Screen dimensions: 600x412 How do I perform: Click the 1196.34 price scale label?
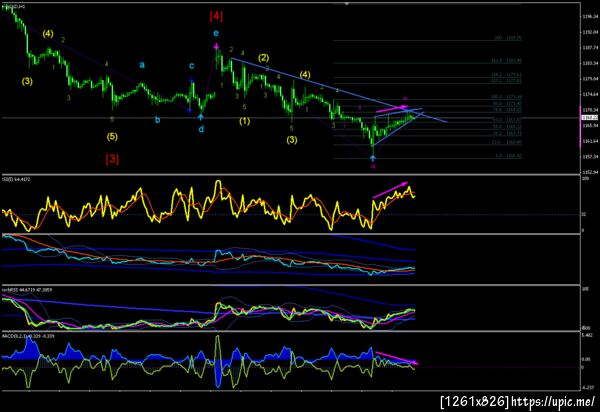click(589, 16)
